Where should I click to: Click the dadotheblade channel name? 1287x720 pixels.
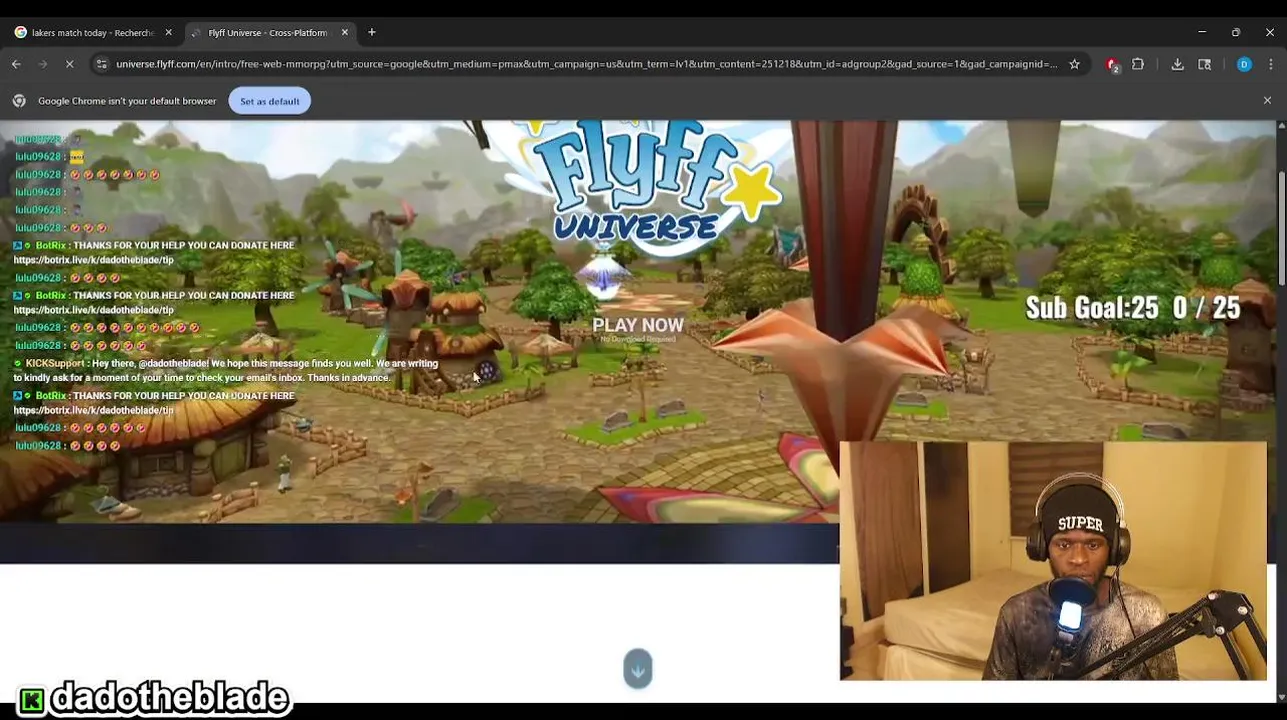pyautogui.click(x=170, y=698)
